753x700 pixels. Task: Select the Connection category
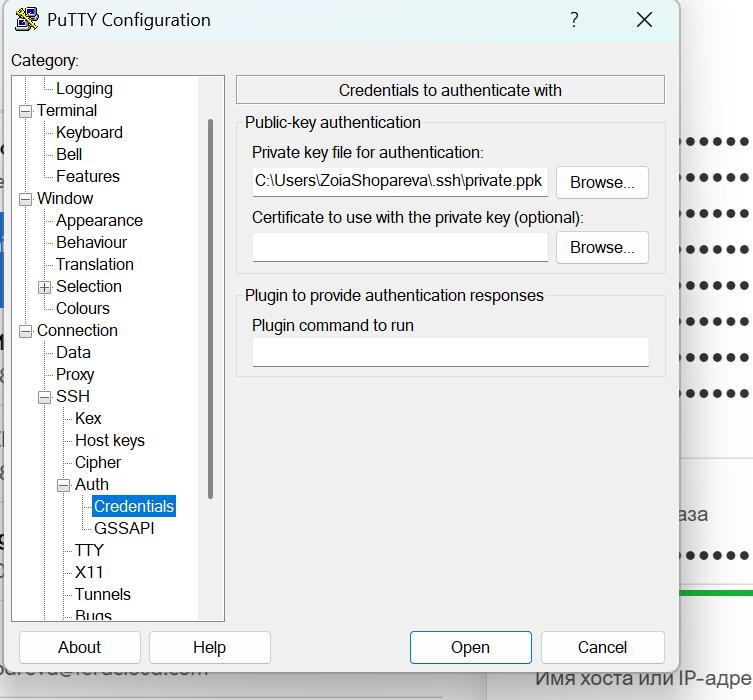(77, 330)
